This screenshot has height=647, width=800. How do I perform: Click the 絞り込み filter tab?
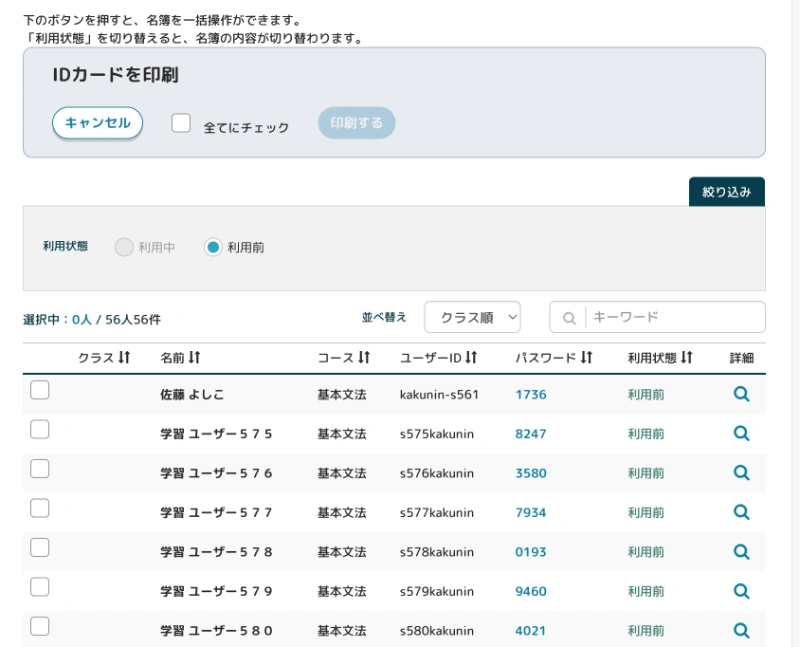coord(727,192)
